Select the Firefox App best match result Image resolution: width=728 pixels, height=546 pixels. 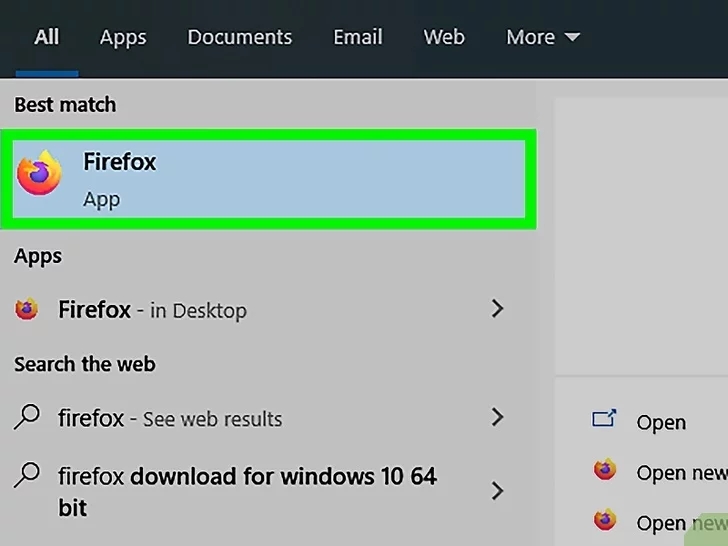point(268,179)
